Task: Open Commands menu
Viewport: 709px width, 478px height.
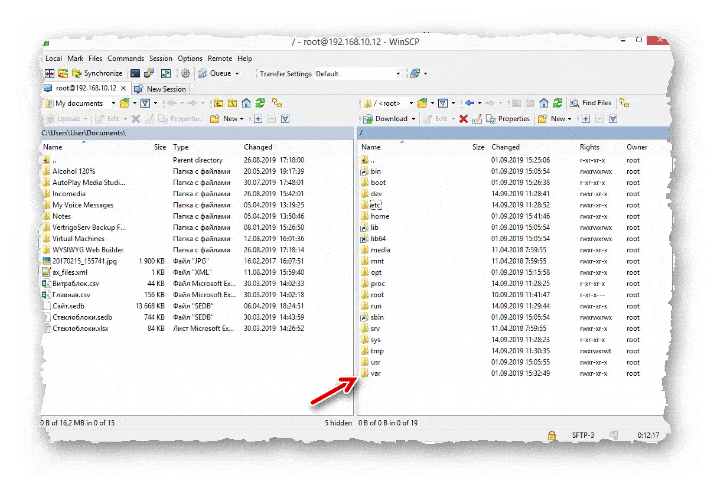Action: pyautogui.click(x=126, y=58)
